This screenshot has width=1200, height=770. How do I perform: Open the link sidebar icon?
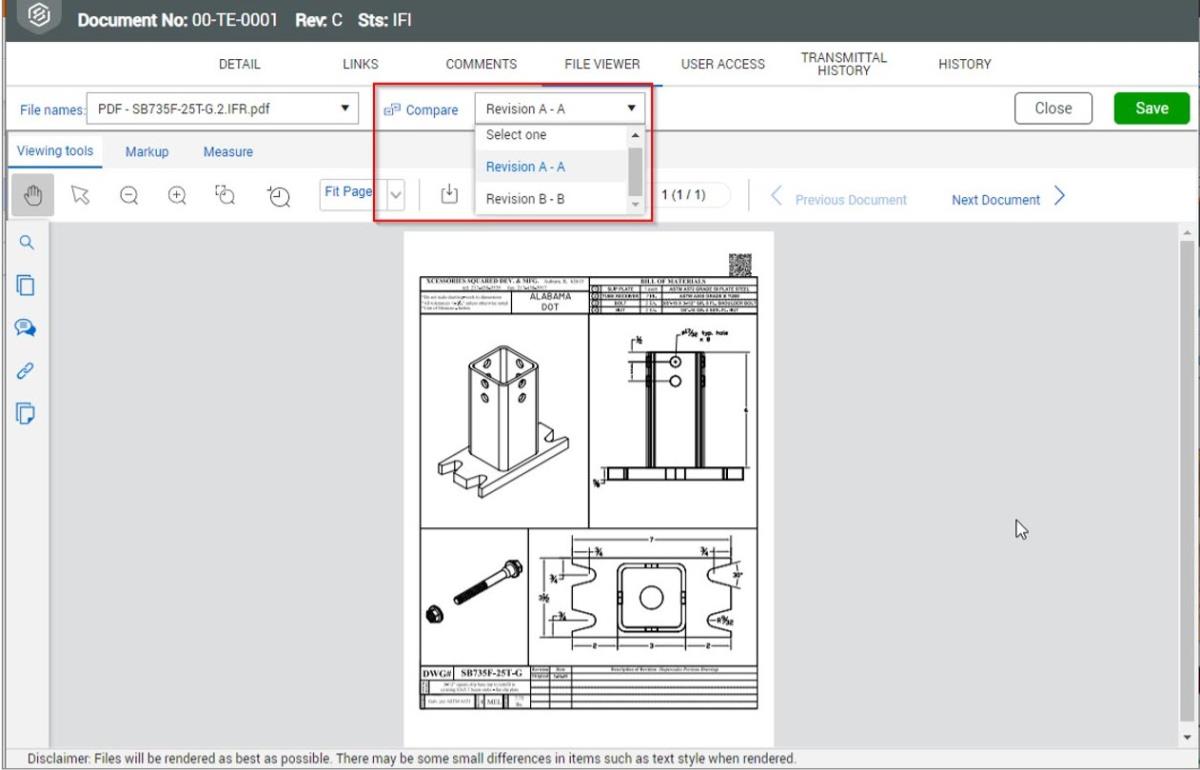click(27, 369)
